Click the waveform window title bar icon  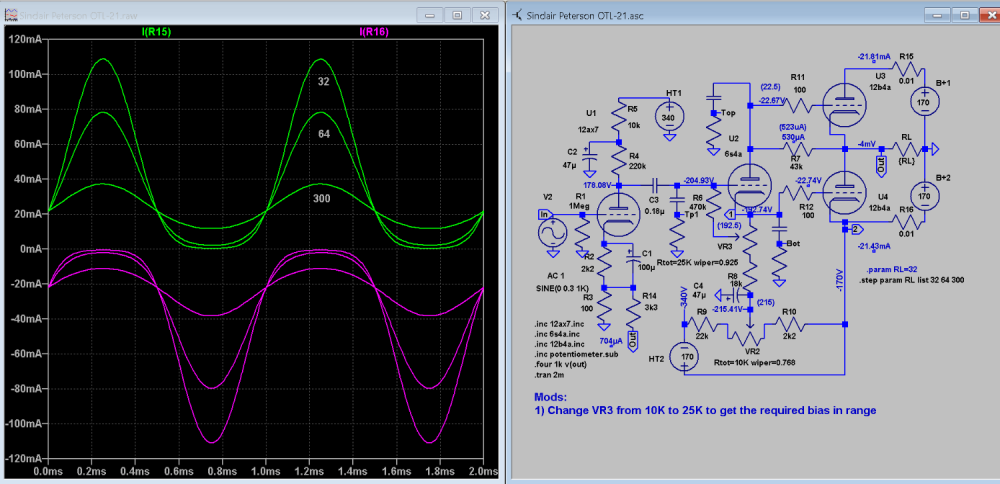click(11, 14)
